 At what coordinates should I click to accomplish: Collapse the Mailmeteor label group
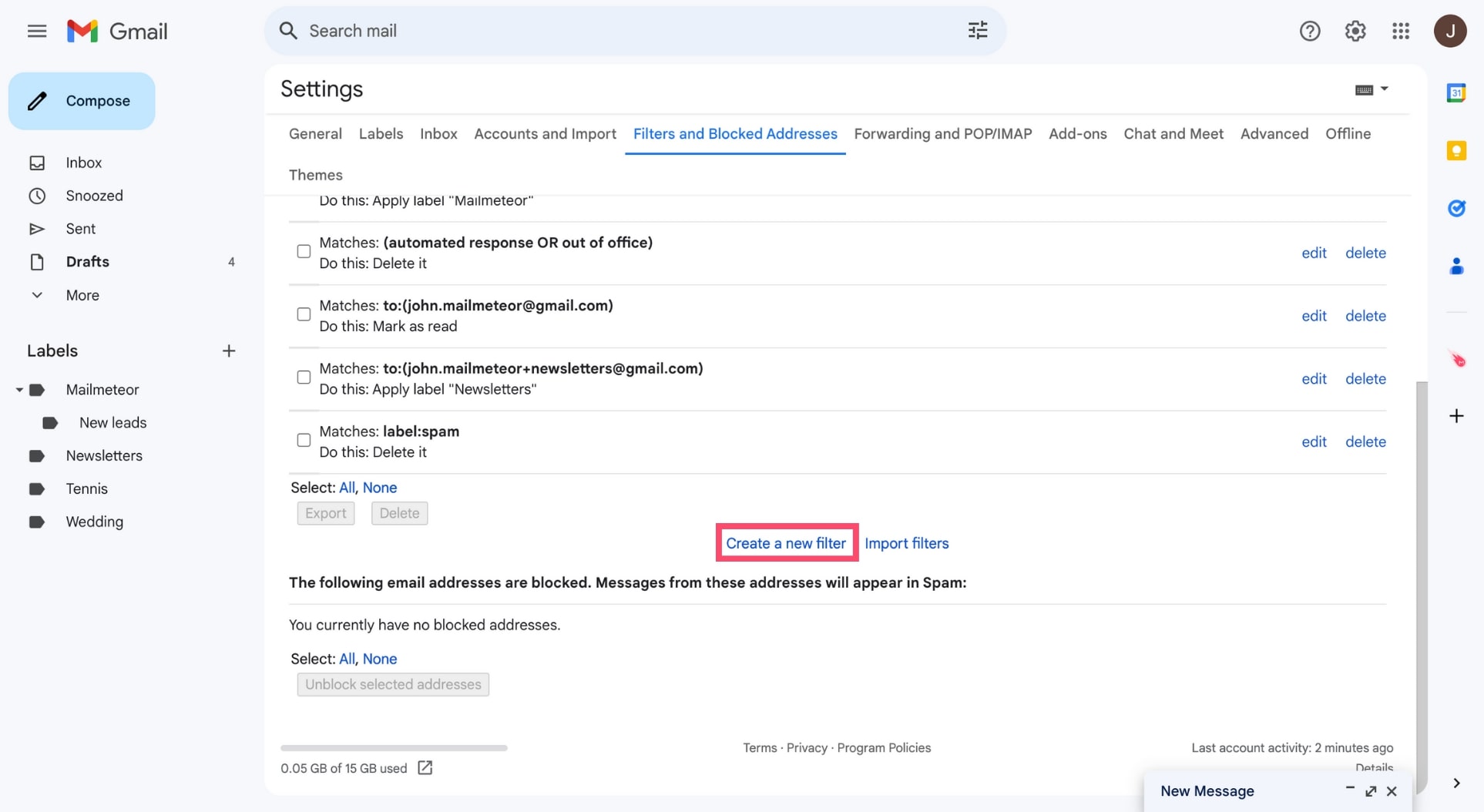(x=19, y=389)
